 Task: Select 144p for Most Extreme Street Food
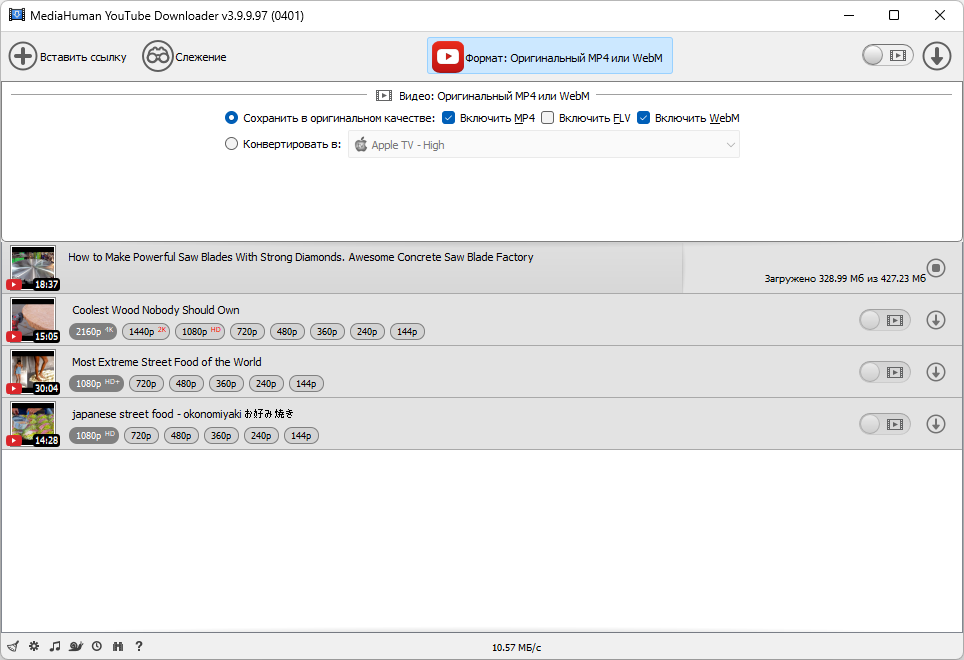click(306, 383)
